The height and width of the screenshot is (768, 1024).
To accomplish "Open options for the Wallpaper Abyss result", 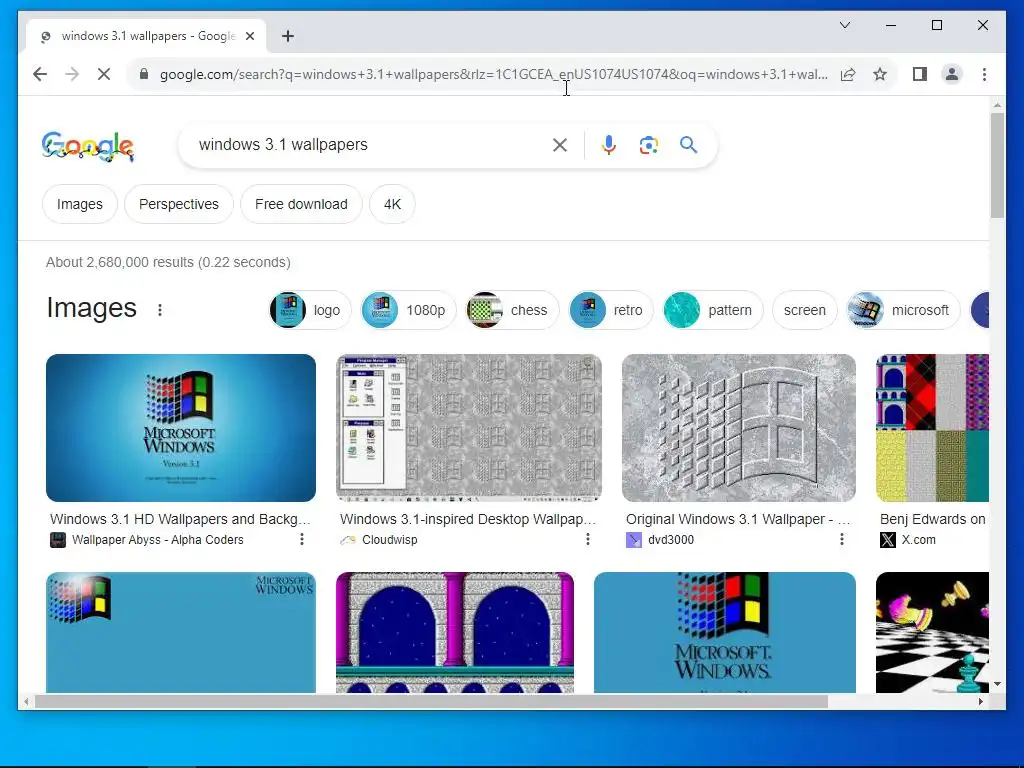I will click(302, 539).
